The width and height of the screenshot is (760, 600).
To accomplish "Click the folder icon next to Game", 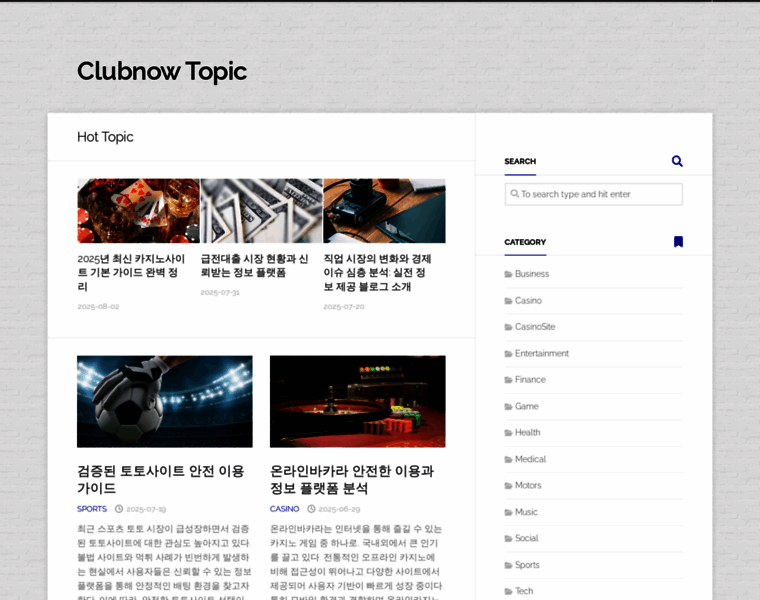I will tap(508, 407).
